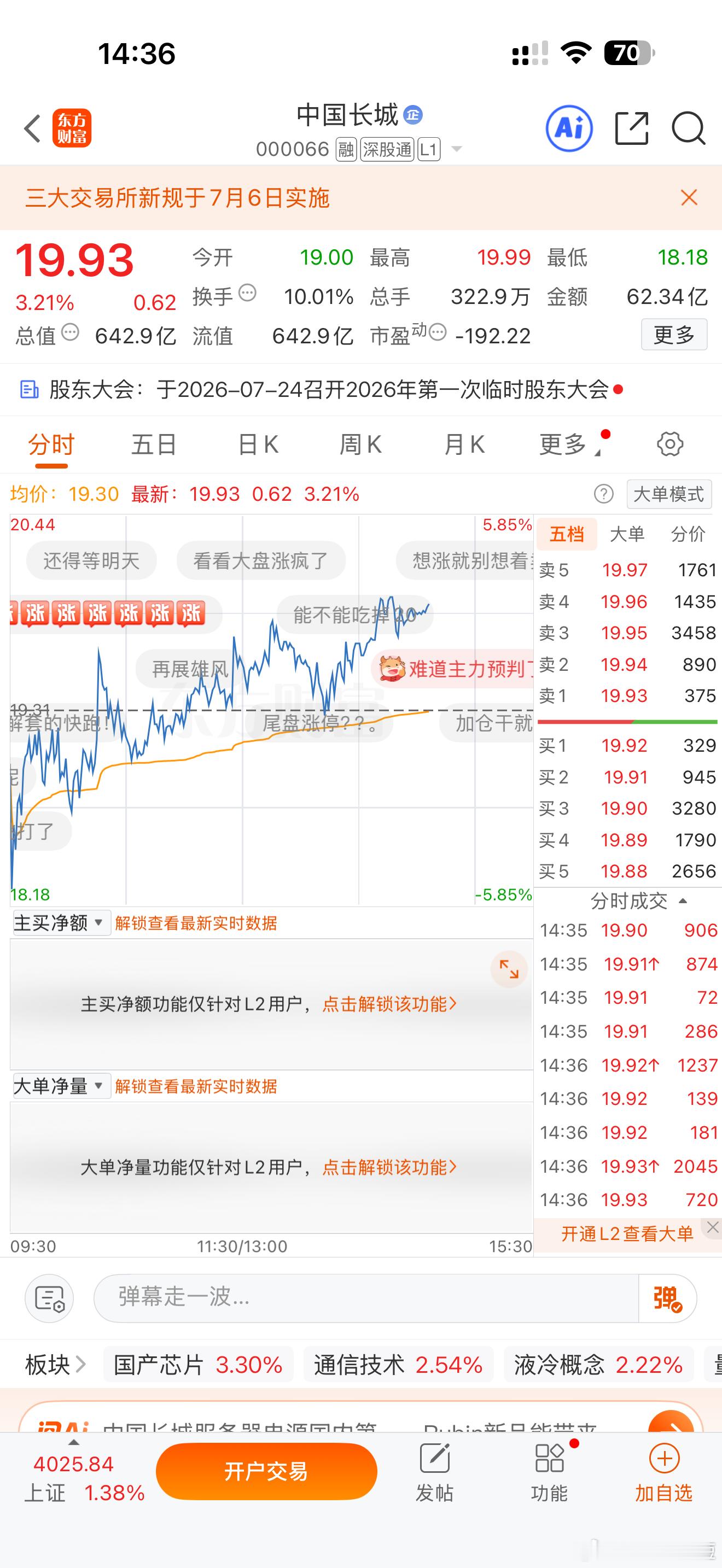Tap the info icon beside 换手
This screenshot has width=722, height=1568.
tap(247, 293)
